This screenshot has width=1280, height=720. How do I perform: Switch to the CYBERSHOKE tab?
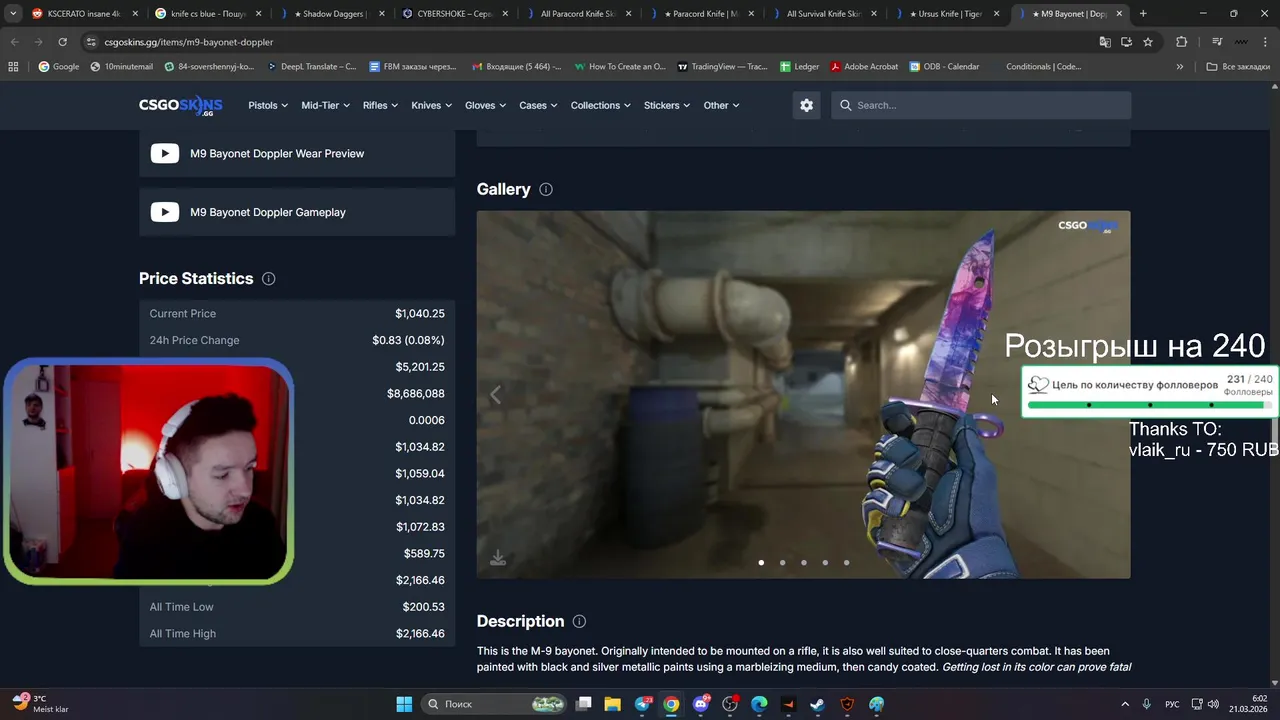[x=453, y=14]
